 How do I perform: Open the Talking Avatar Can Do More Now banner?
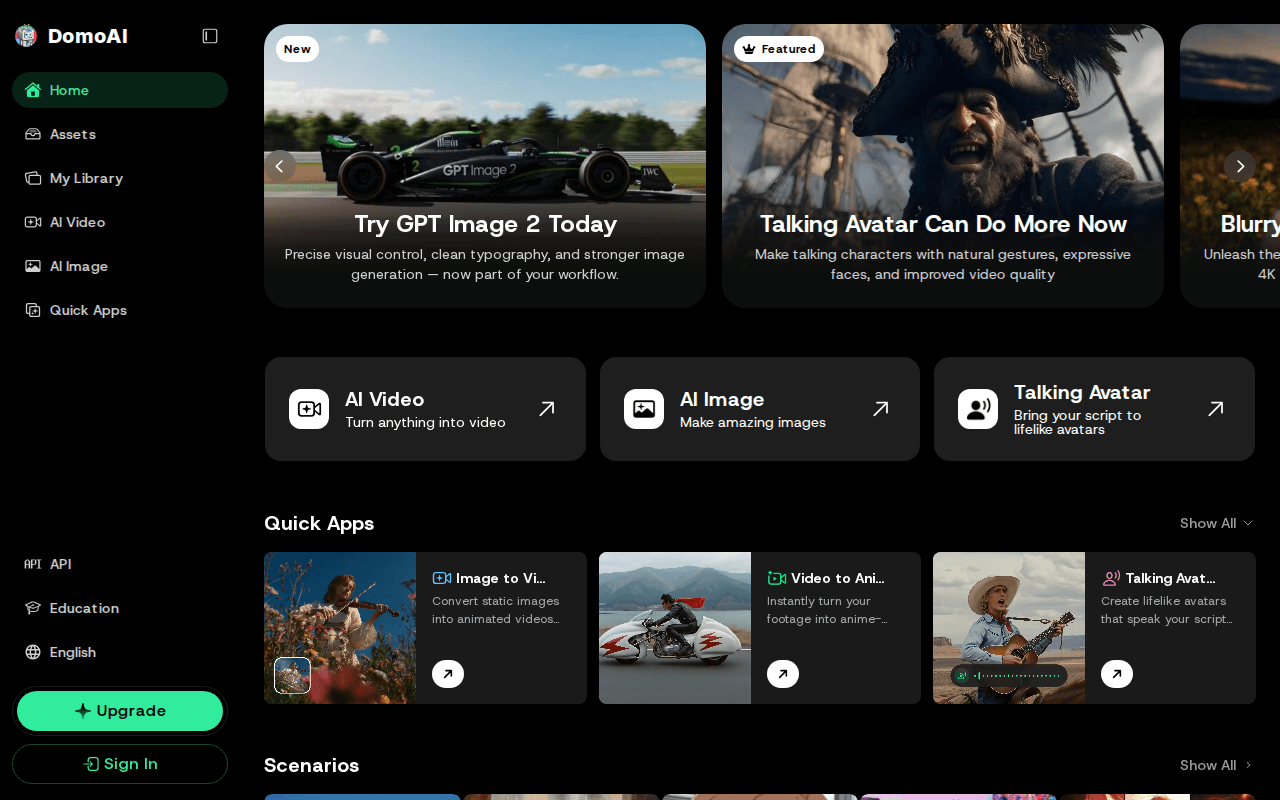pyautogui.click(x=943, y=166)
